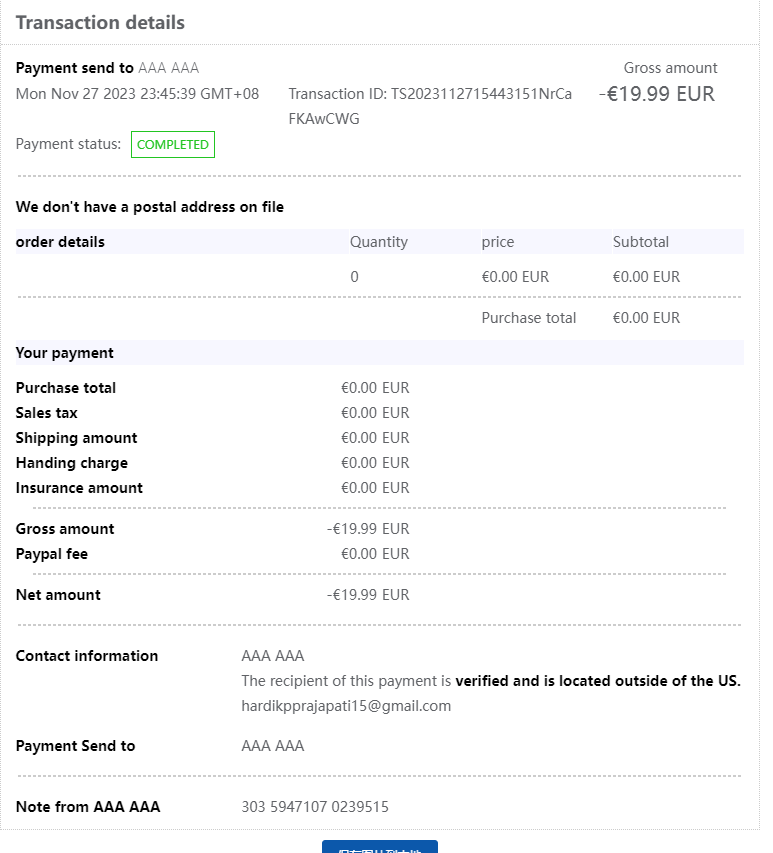773x853 pixels.
Task: Click the price column header
Action: click(x=498, y=242)
